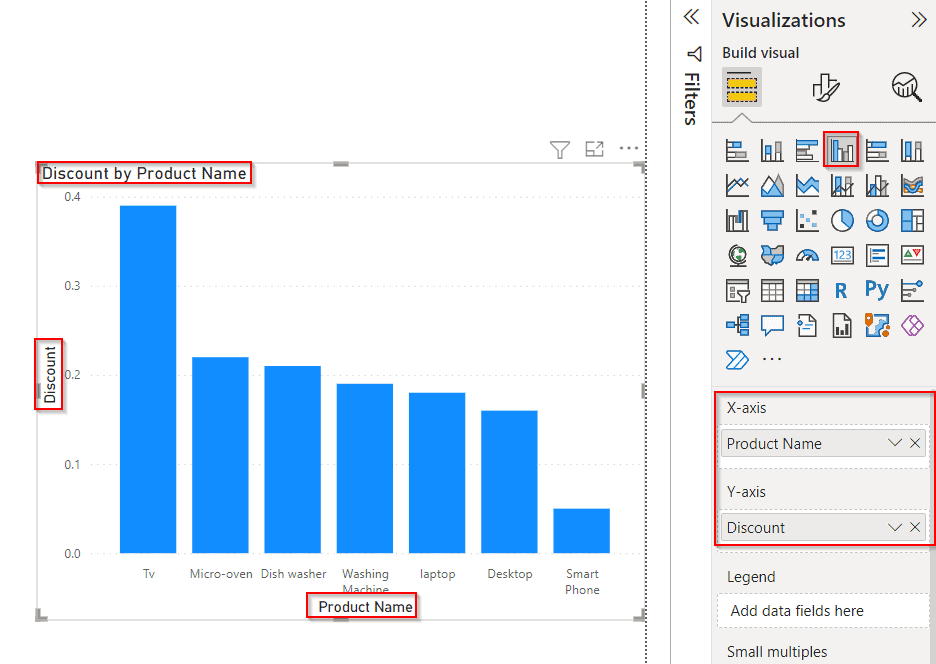Choose the Python visual
The height and width of the screenshot is (664, 936).
click(877, 290)
